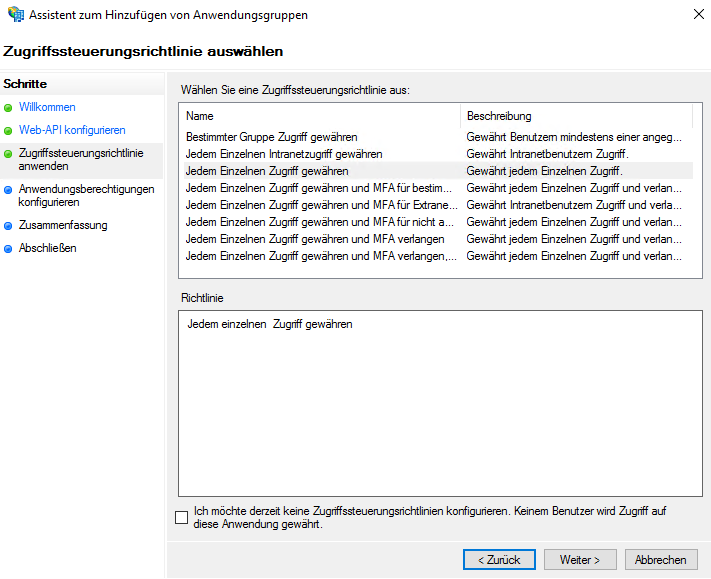Viewport: 711px width, 579px height.
Task: Select policy Bestimmter Gruppe Zugriff gewähren
Action: coord(272,137)
